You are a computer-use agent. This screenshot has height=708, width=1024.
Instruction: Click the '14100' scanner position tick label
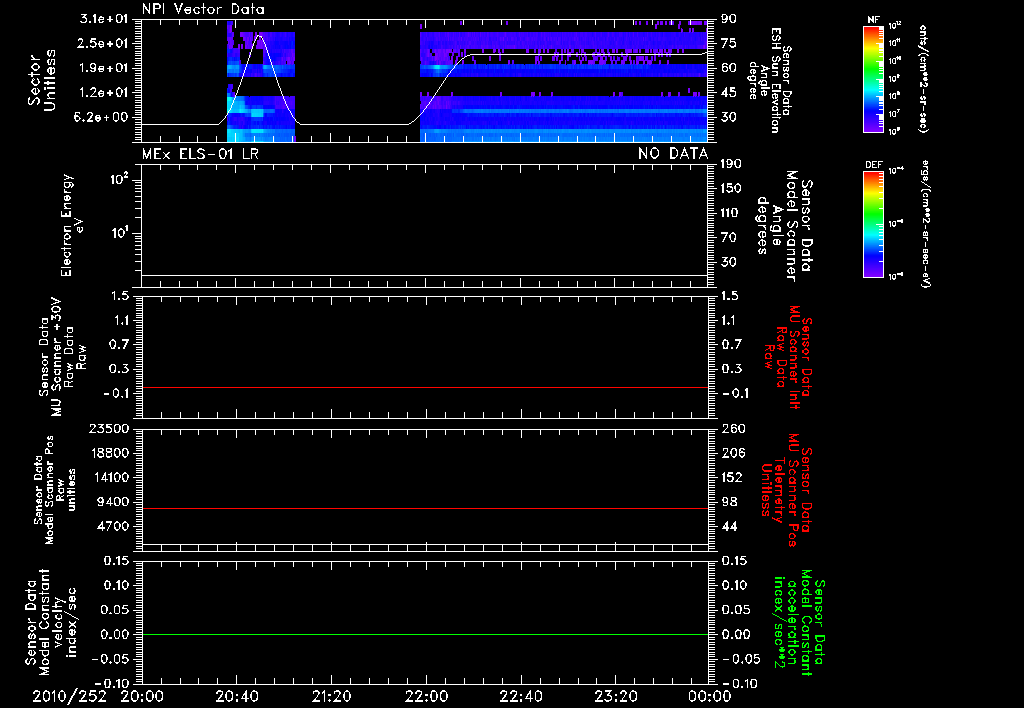[109, 477]
